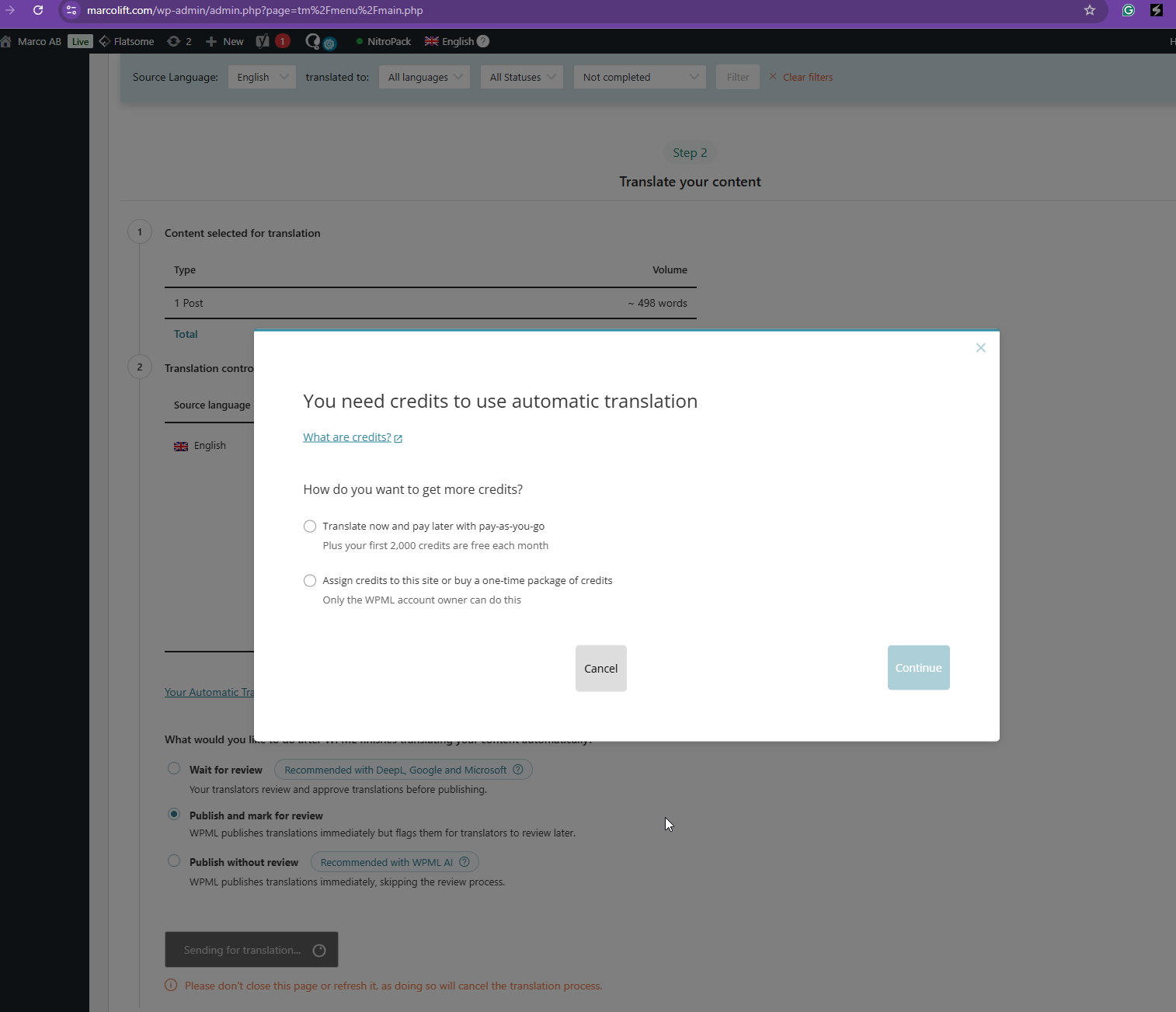The width and height of the screenshot is (1176, 1012).
Task: Click the Filter button
Action: [738, 77]
